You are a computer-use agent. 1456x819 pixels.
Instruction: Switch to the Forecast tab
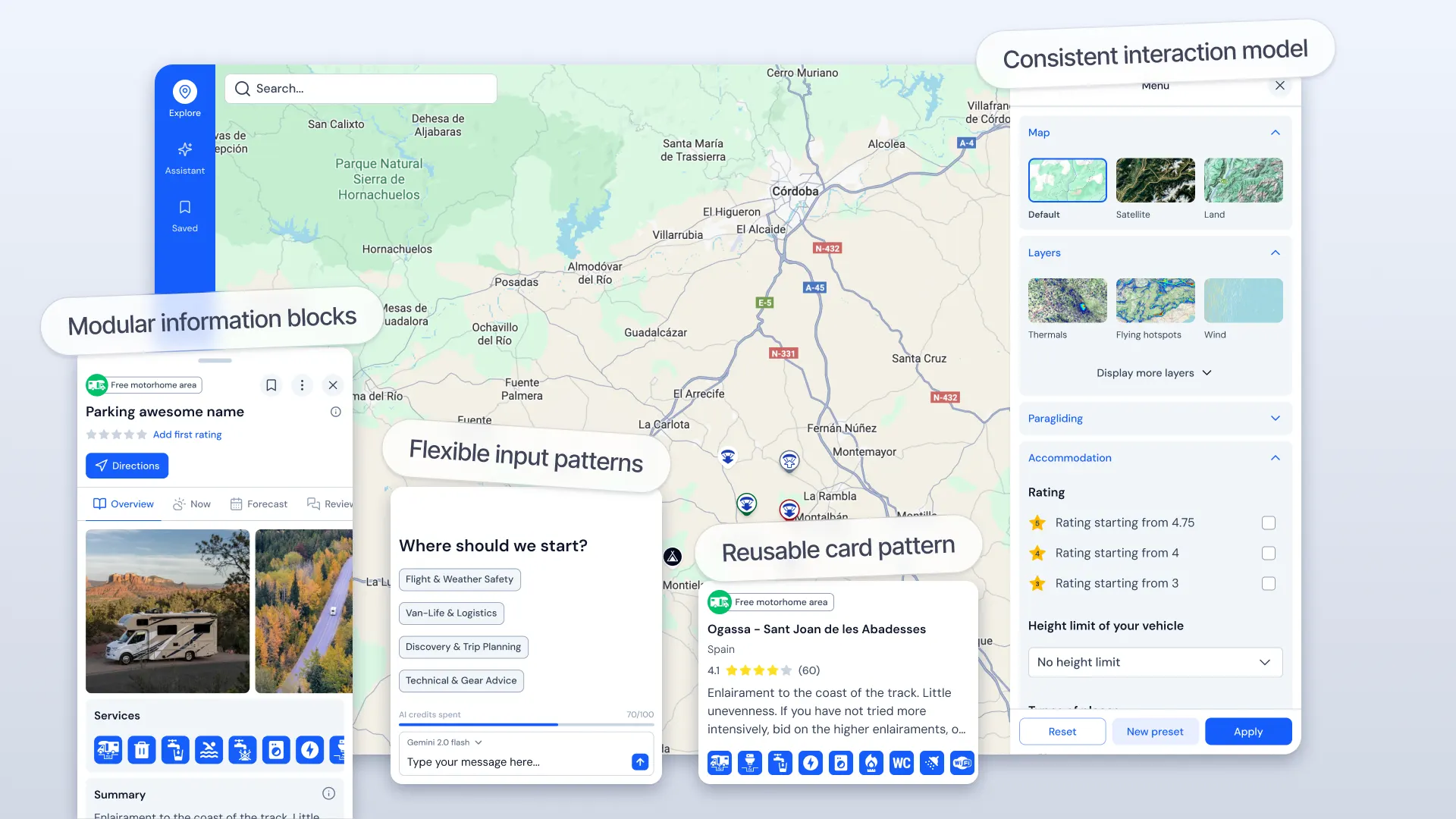(259, 504)
